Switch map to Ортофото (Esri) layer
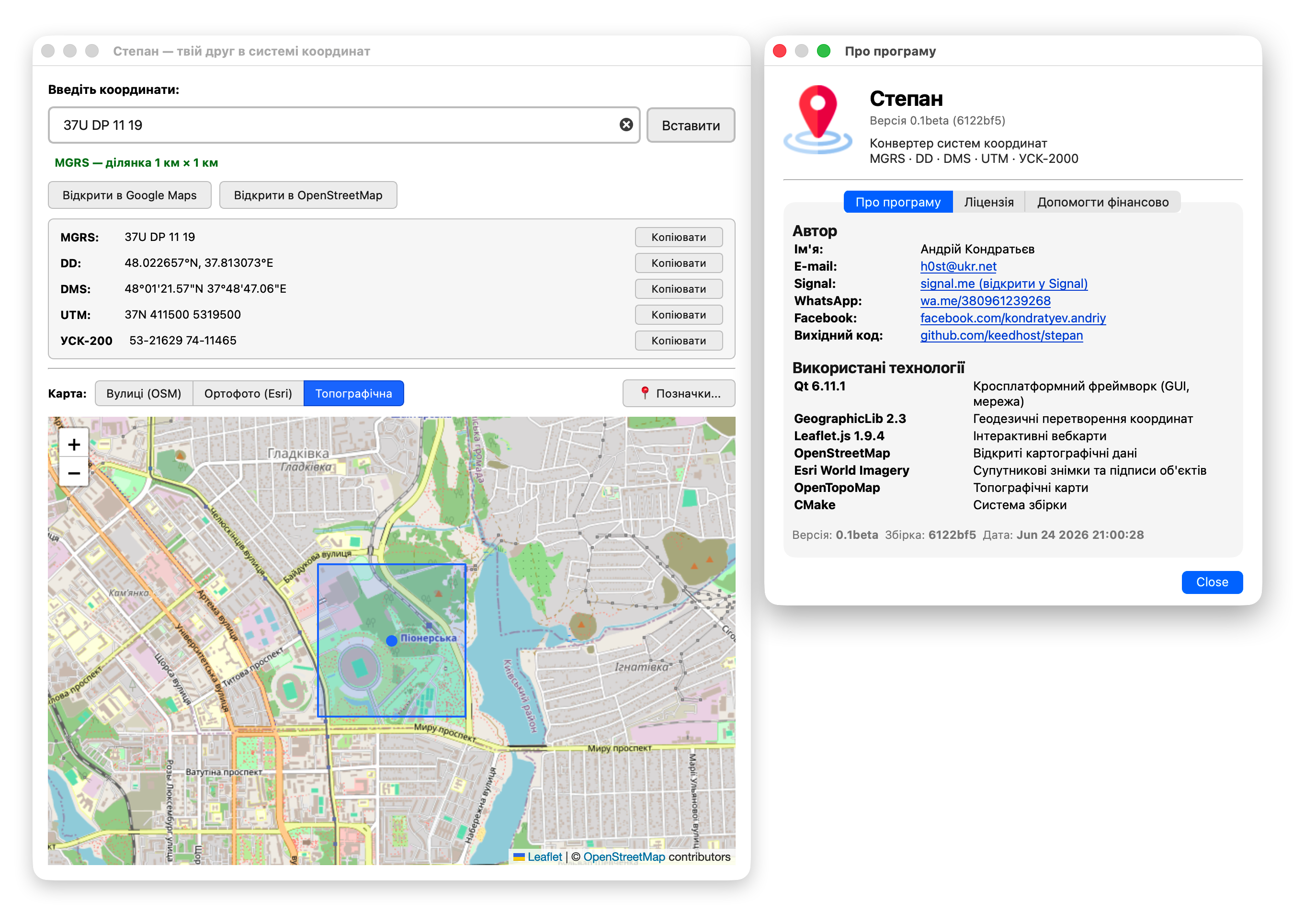The image size is (1316, 924). coord(248,393)
